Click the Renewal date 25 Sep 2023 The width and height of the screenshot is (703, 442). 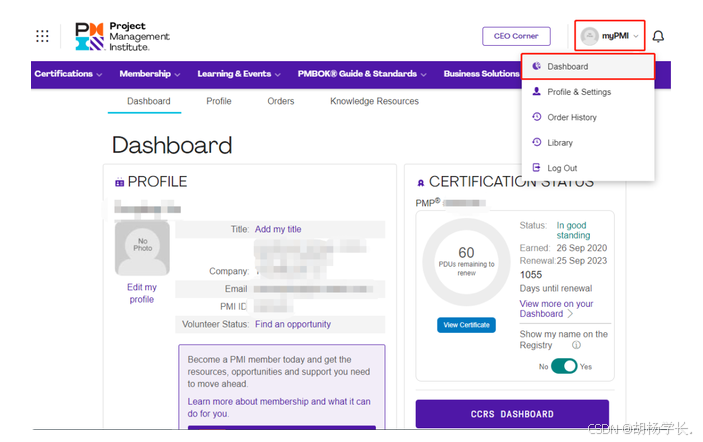(581, 261)
